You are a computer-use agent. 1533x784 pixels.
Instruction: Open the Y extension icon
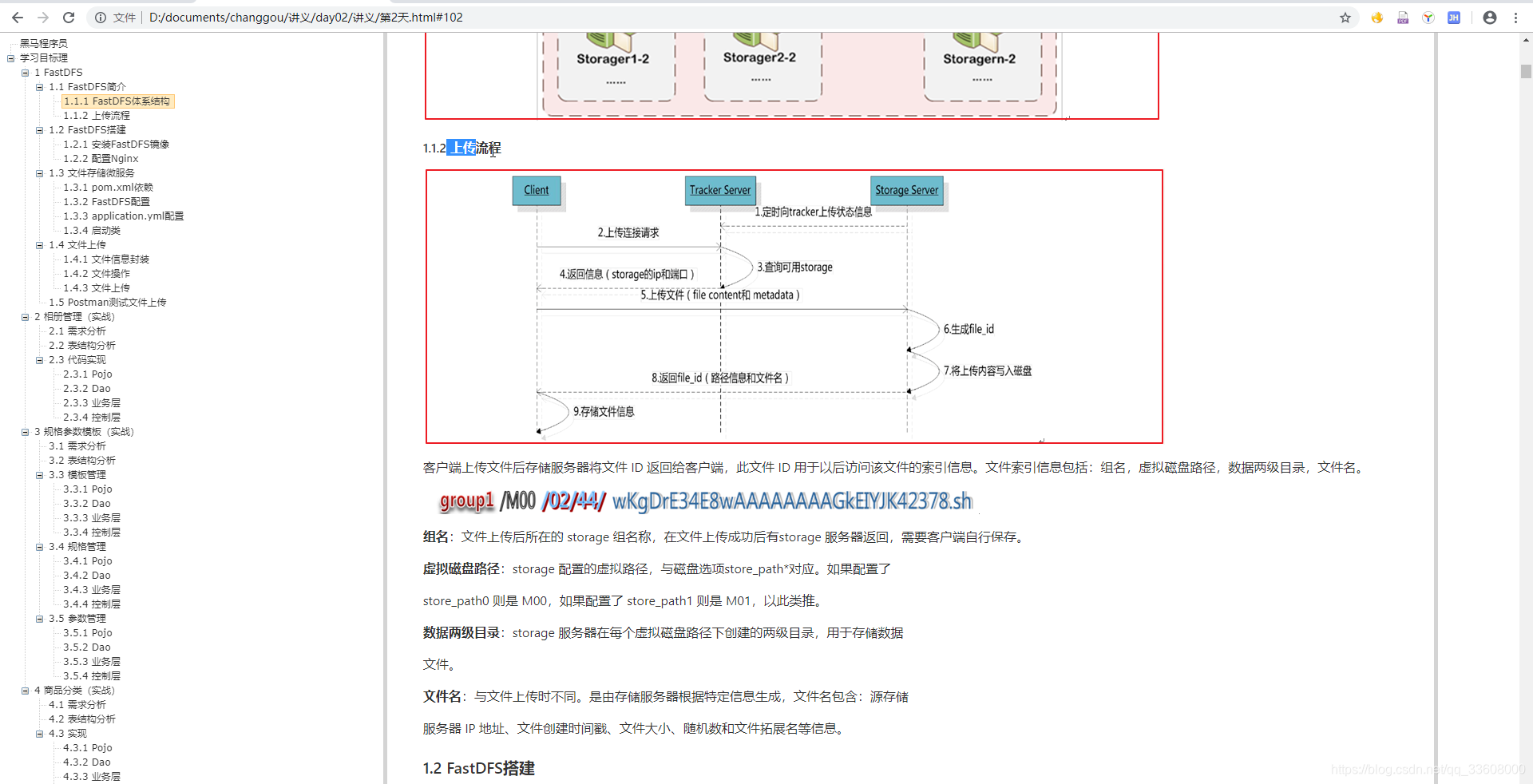click(1428, 18)
